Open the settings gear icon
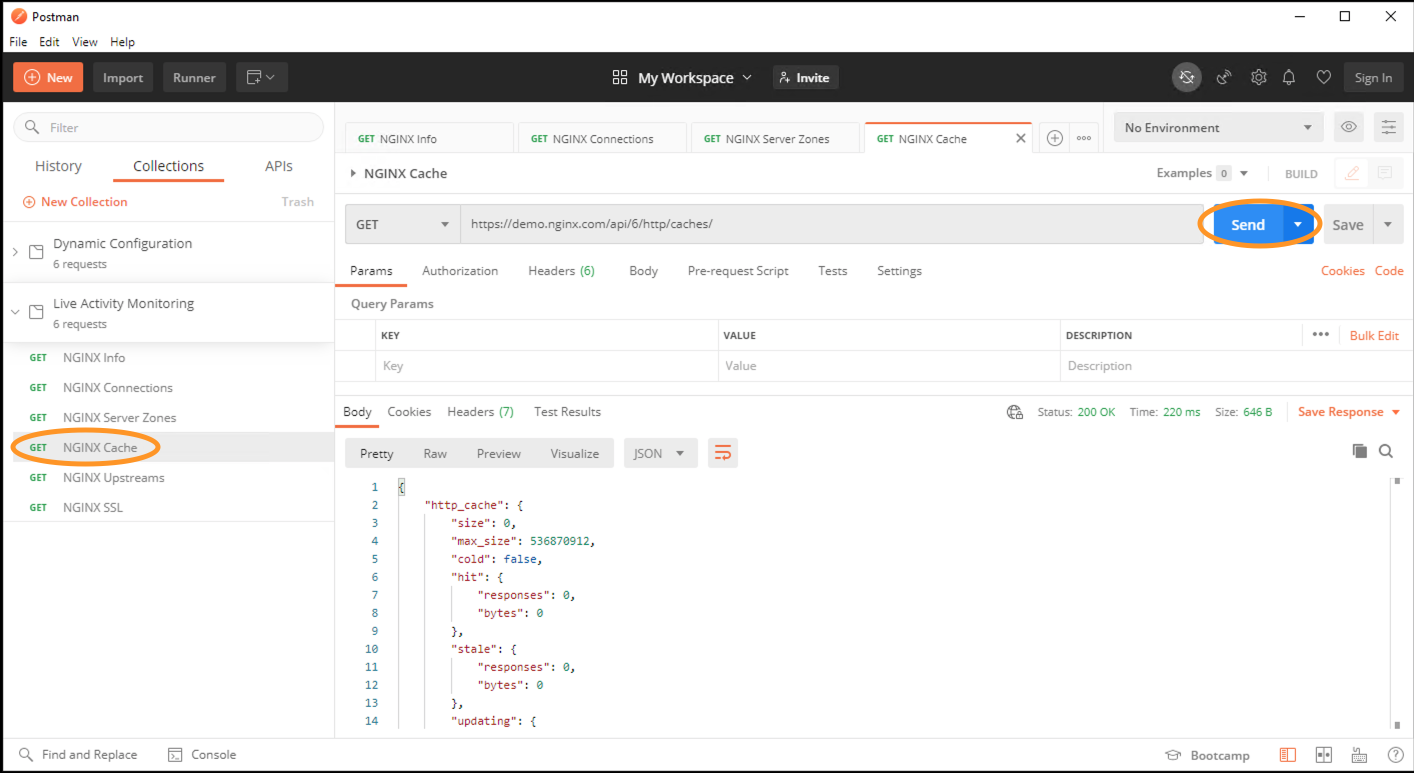 click(x=1259, y=78)
